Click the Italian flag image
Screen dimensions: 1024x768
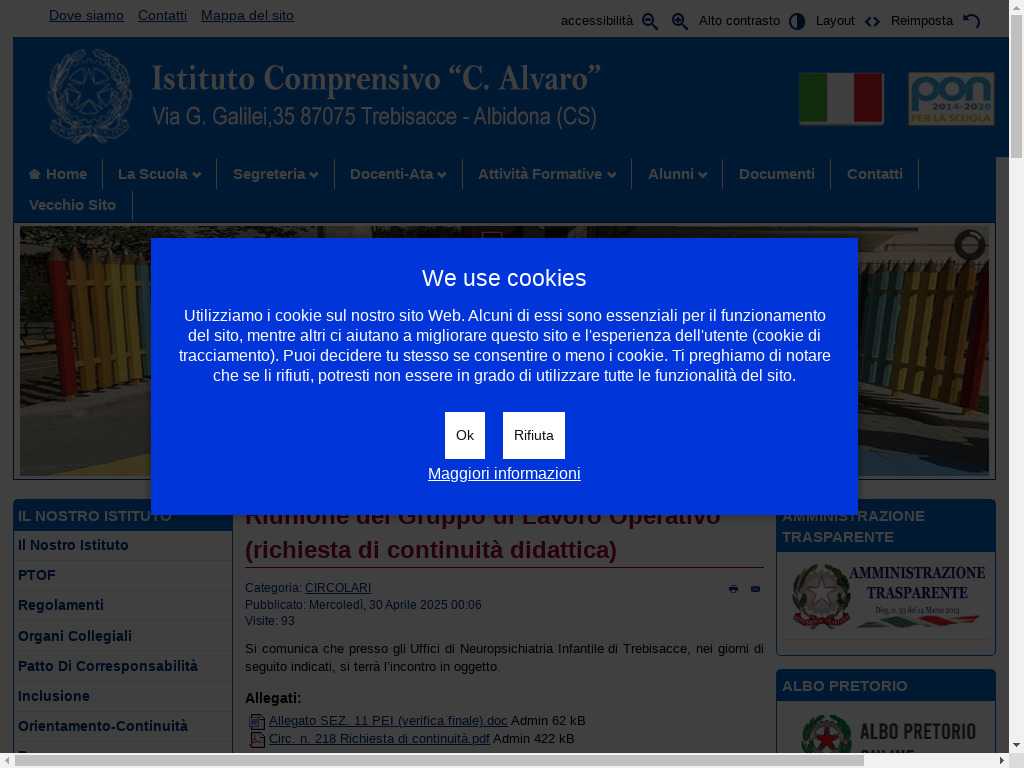pyautogui.click(x=841, y=99)
